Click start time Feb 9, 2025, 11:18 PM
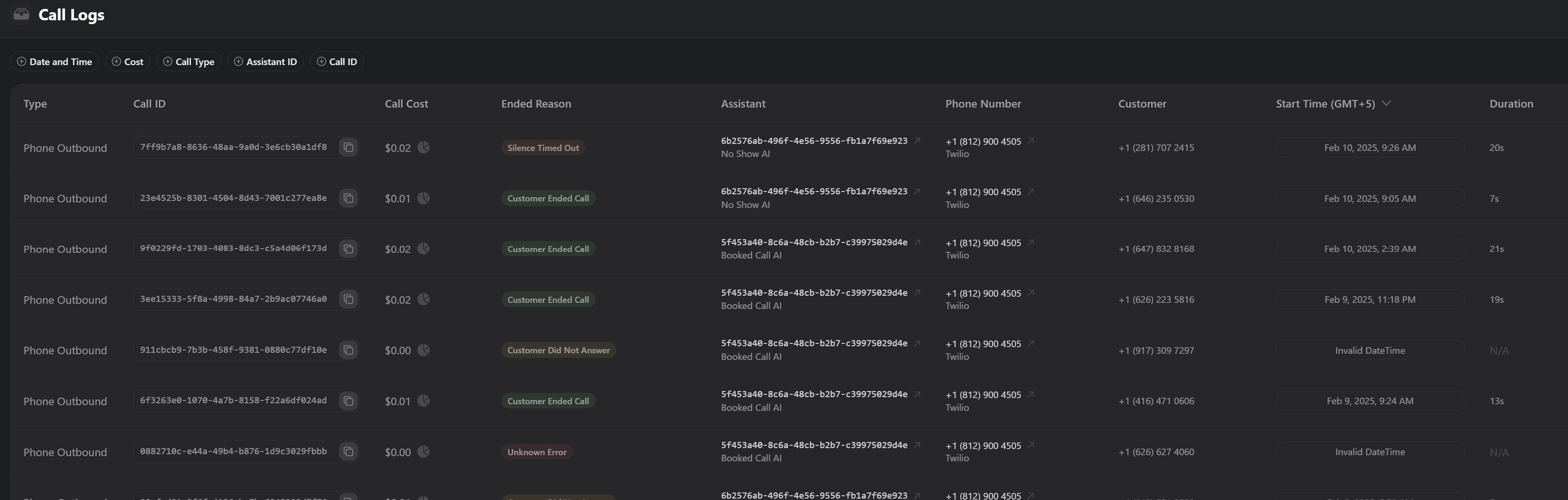This screenshot has width=1568, height=500. click(1369, 300)
